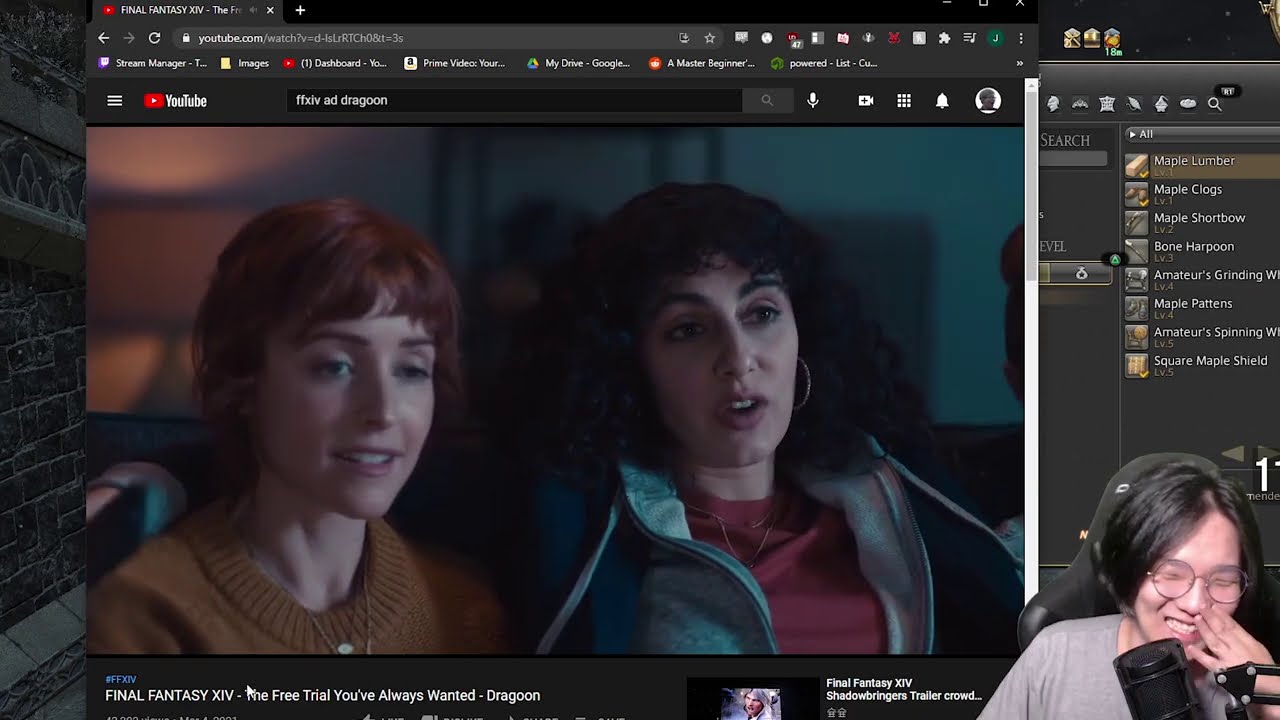Click the browser address bar URL

[300, 38]
